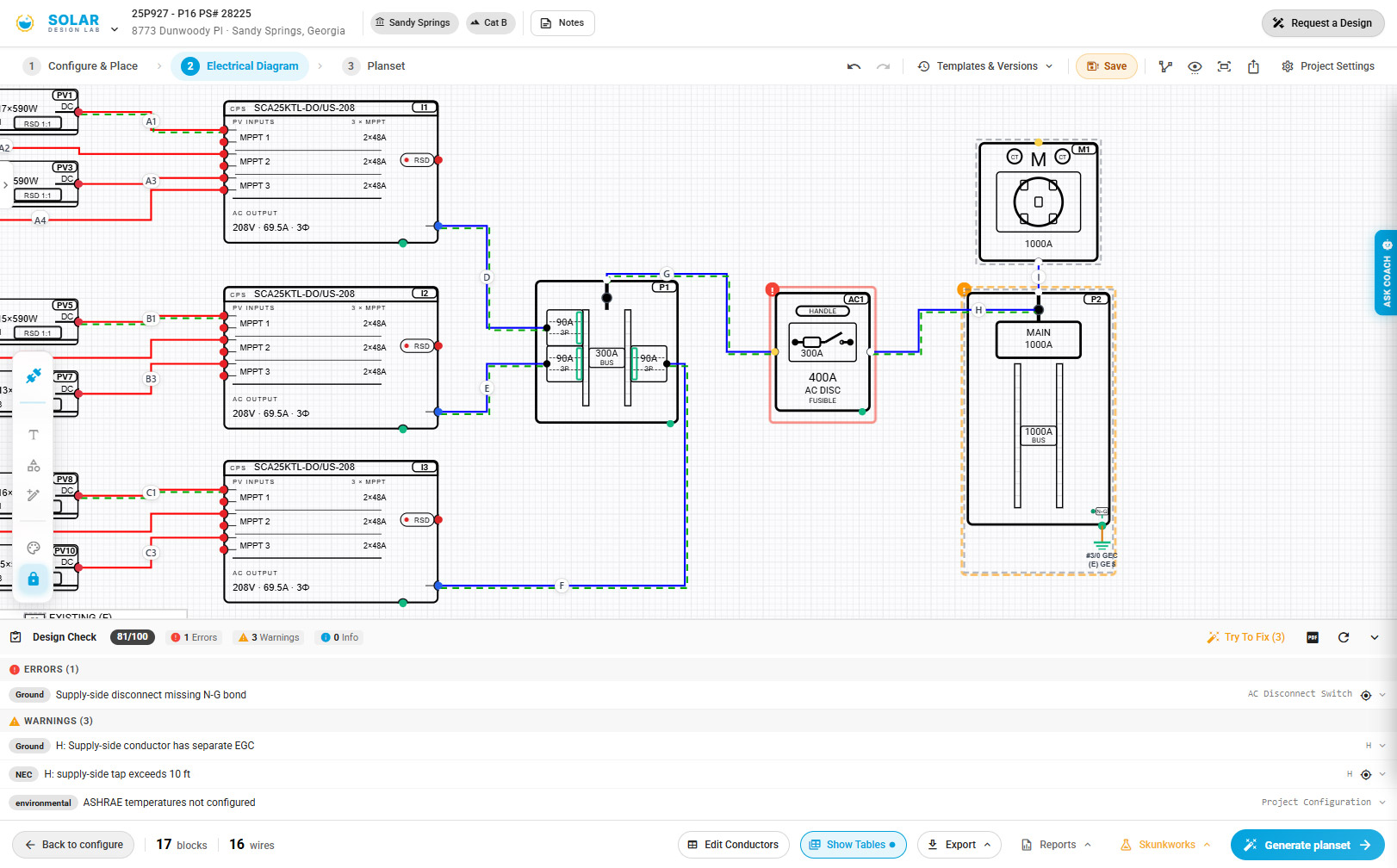The image size is (1397, 868).
Task: Open project Notes
Action: click(562, 23)
